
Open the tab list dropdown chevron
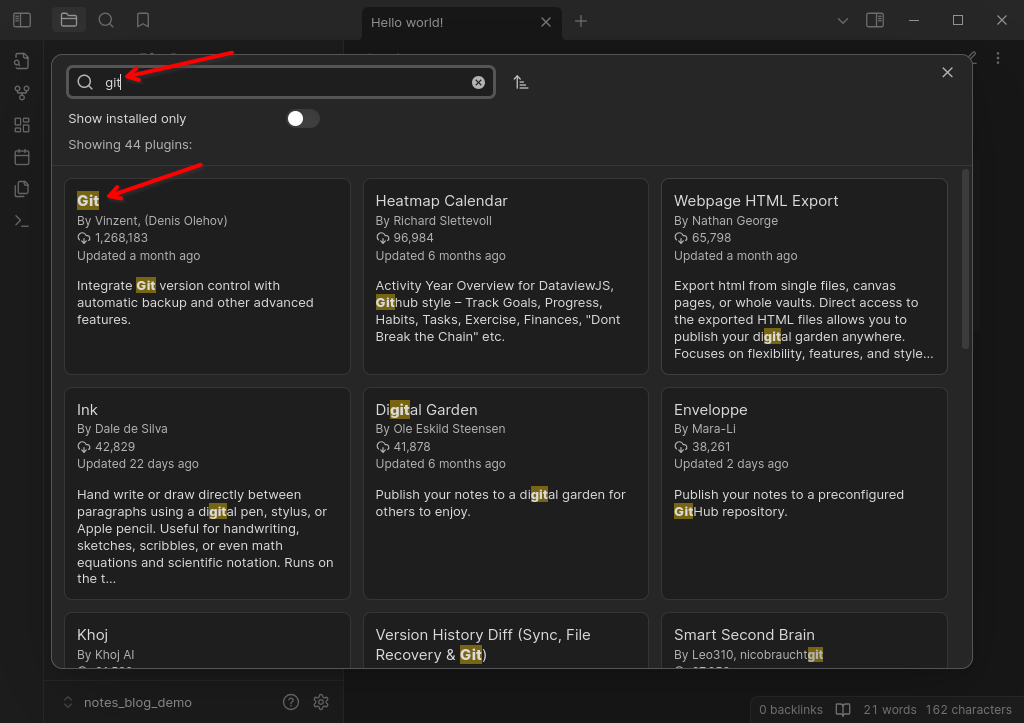click(x=842, y=21)
